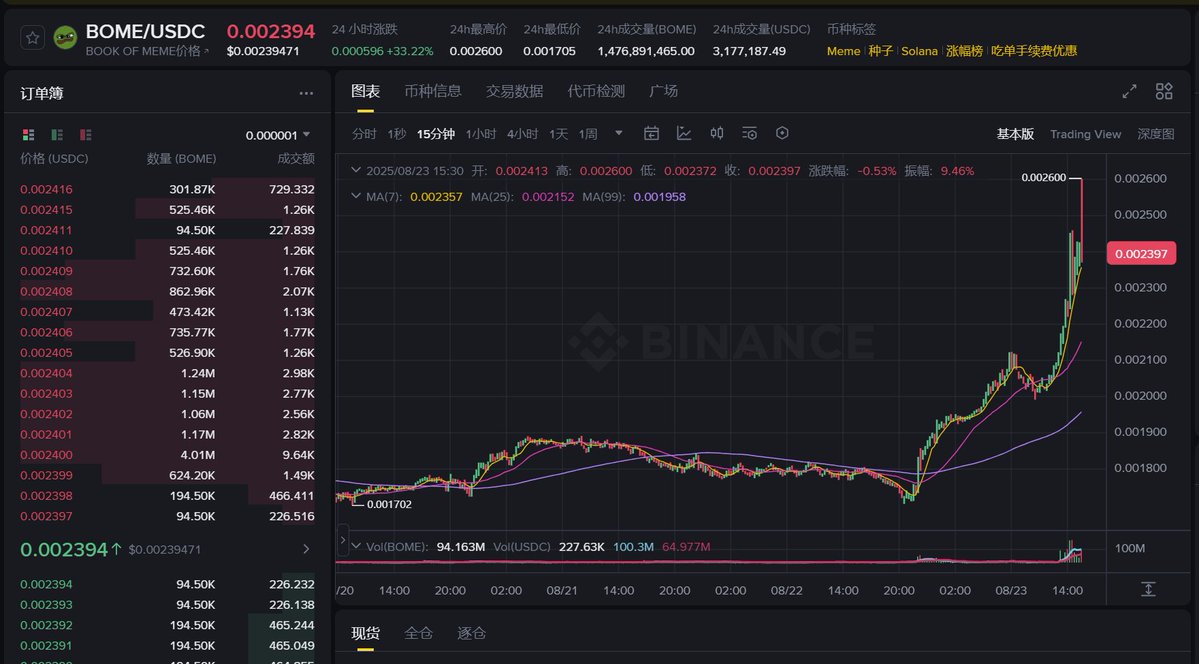Select the 全仓 cross margin tab
1199x664 pixels.
point(418,633)
